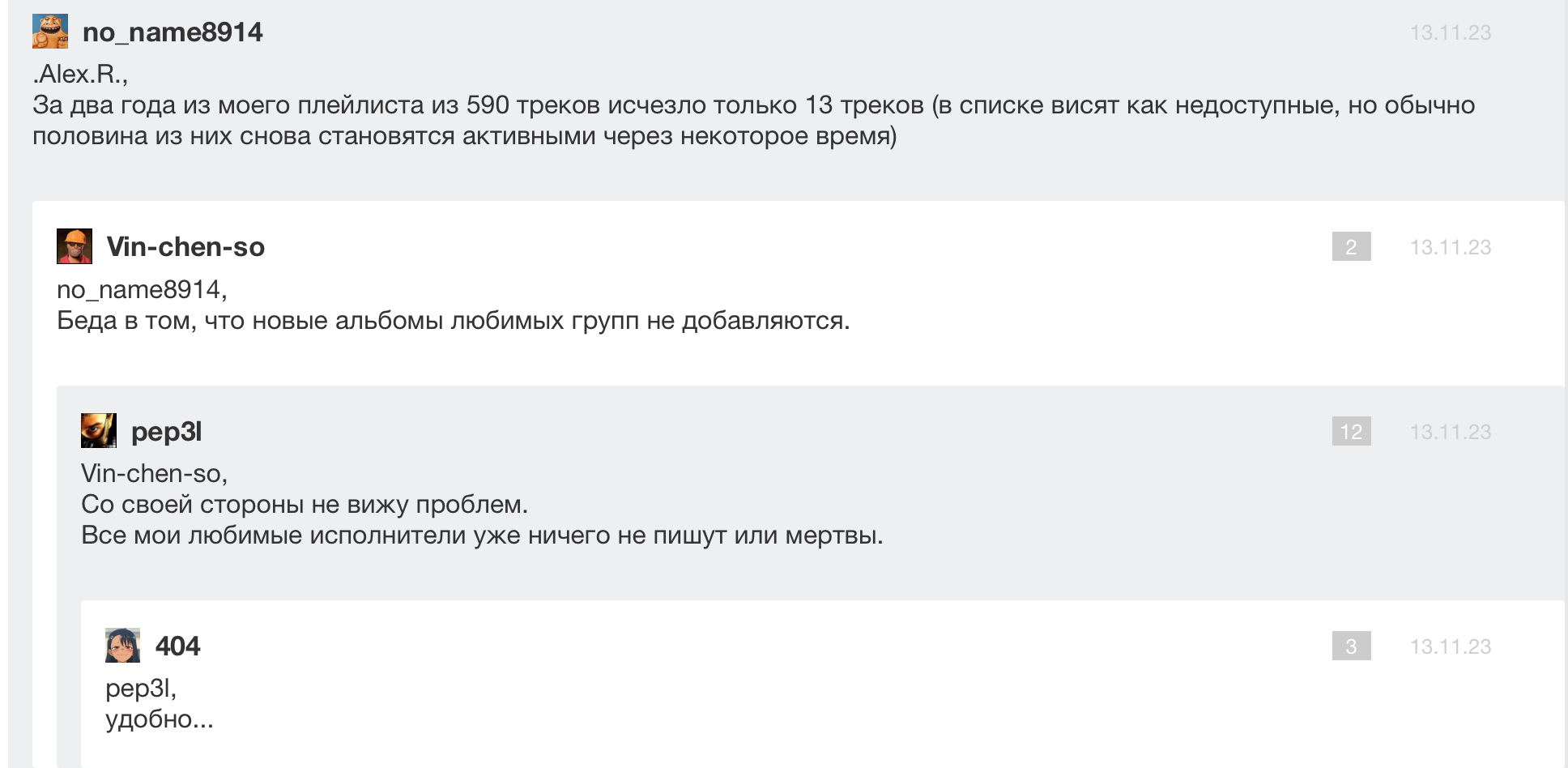Image resolution: width=1568 pixels, height=768 pixels.
Task: Open the Vin-chen-so profile via username heading
Action: (185, 247)
